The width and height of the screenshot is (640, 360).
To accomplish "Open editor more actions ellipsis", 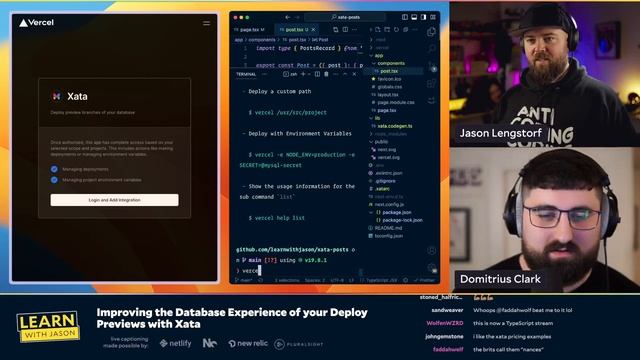I will [354, 30].
